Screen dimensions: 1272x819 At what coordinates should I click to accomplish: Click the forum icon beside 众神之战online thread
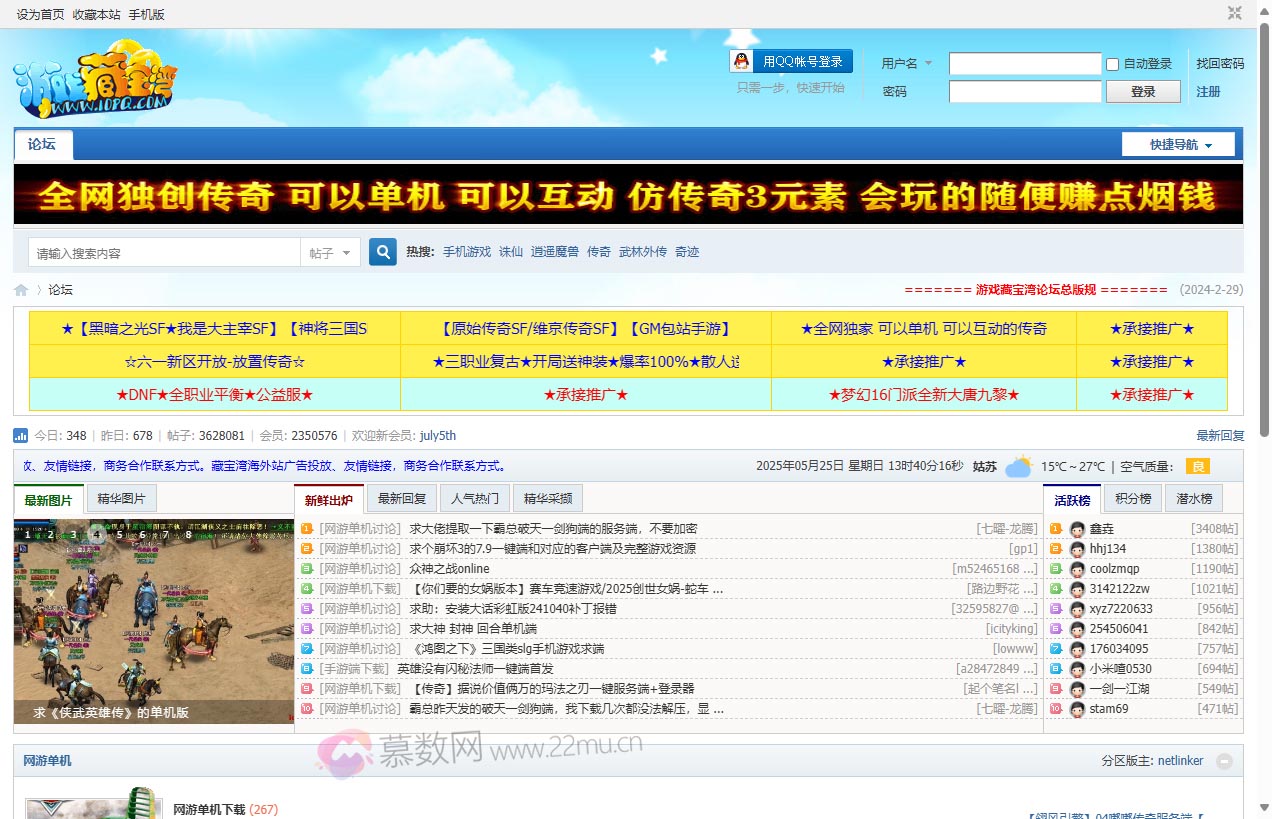click(305, 568)
